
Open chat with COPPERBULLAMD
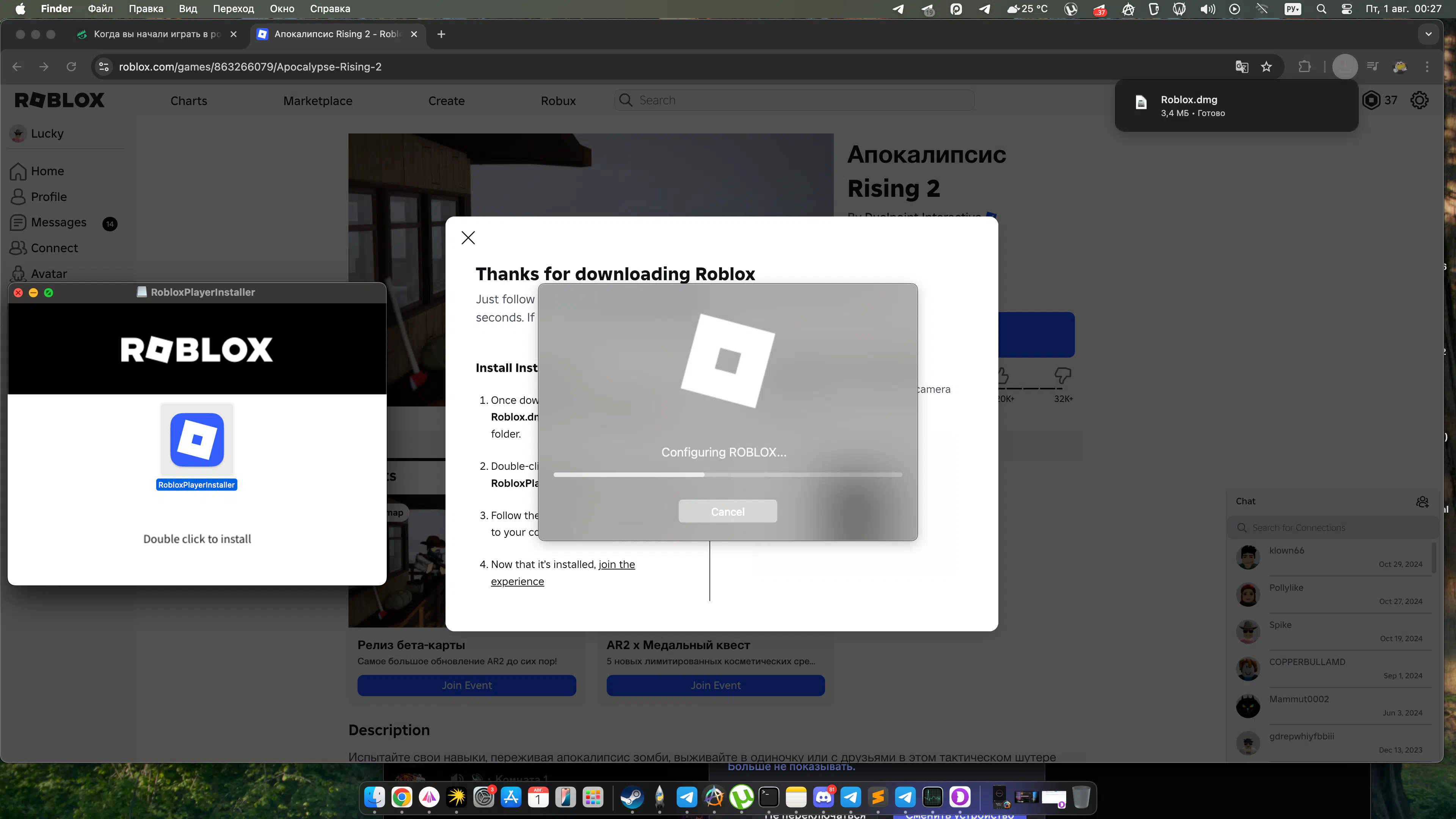pos(1333,668)
